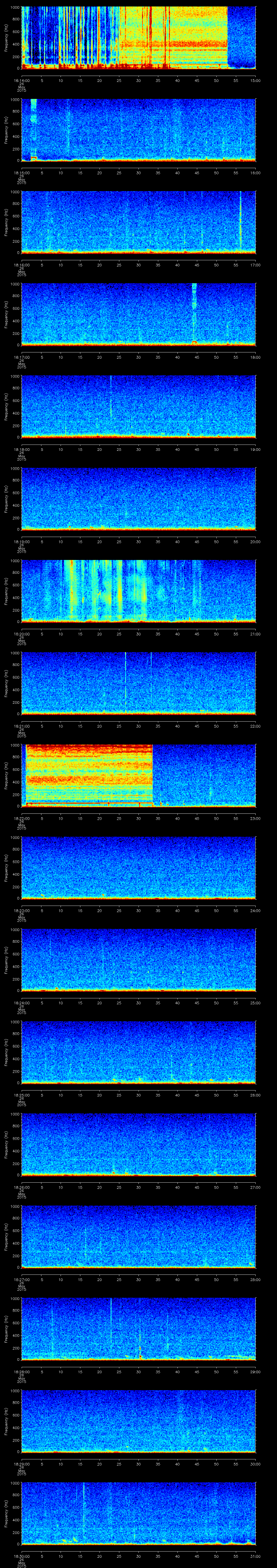The image size is (277, 1568).
Task: Select the 18:26:00 spectrogram plot
Action: tap(139, 1144)
